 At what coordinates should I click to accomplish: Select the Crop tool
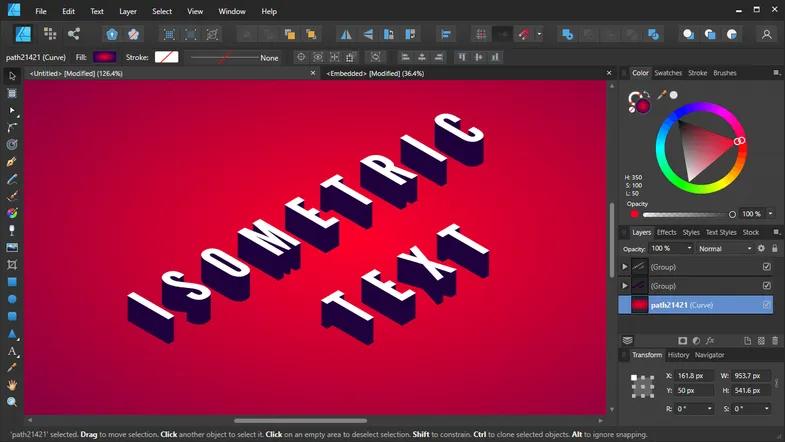12,264
